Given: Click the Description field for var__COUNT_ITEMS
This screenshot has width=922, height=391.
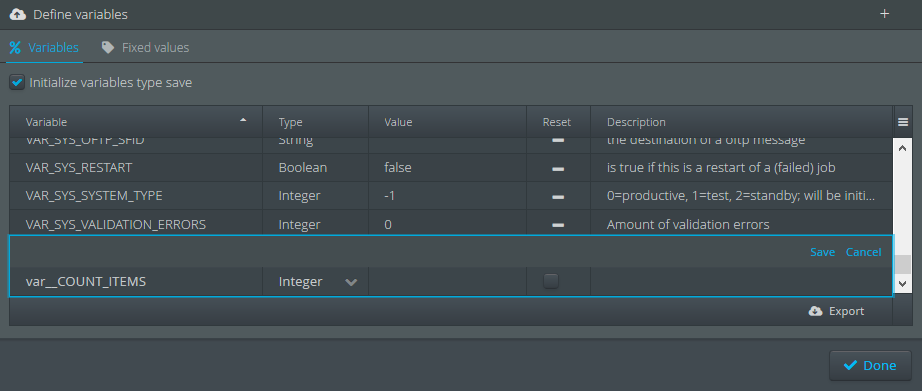Looking at the screenshot, I should pos(741,282).
